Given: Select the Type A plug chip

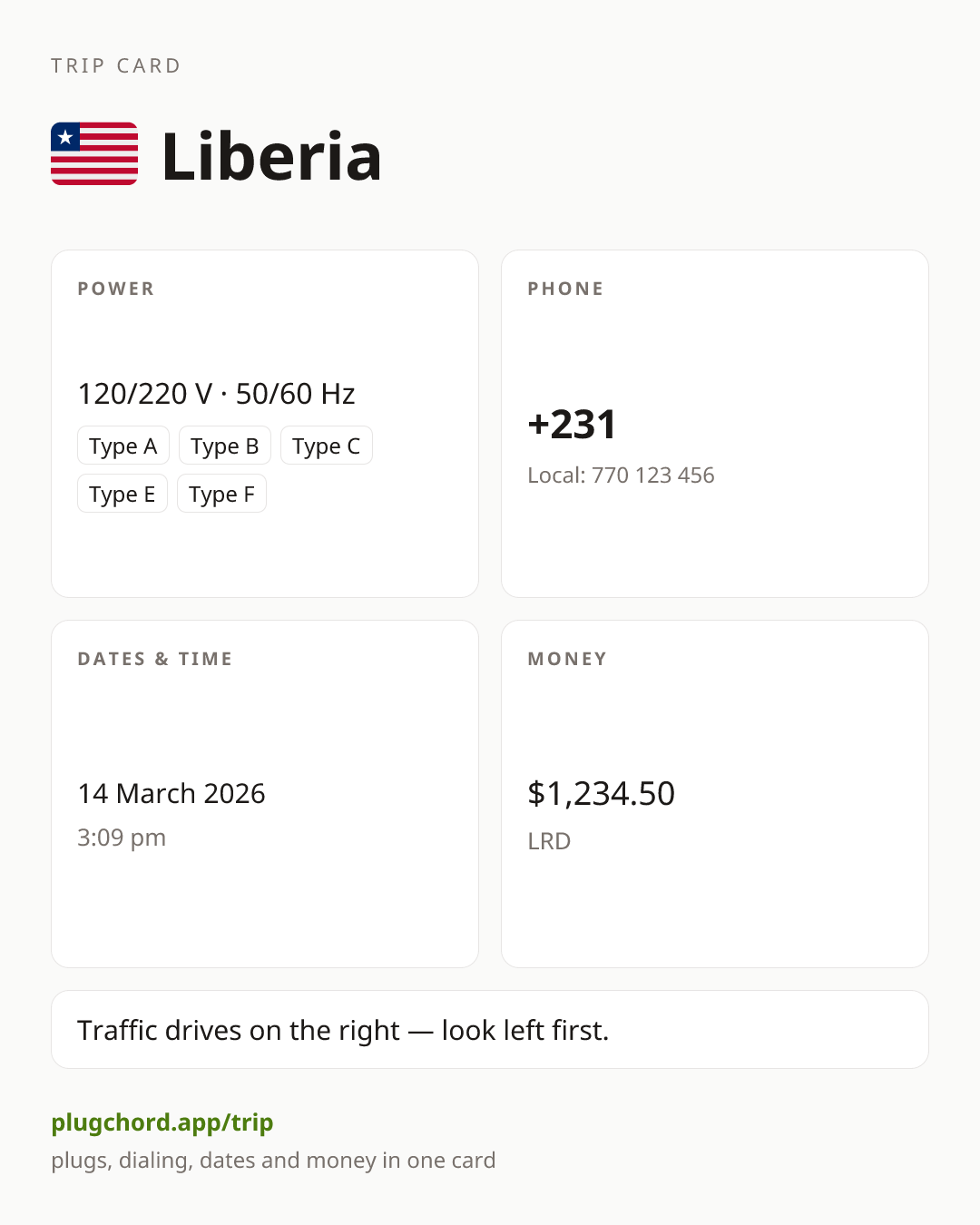Looking at the screenshot, I should tap(123, 446).
